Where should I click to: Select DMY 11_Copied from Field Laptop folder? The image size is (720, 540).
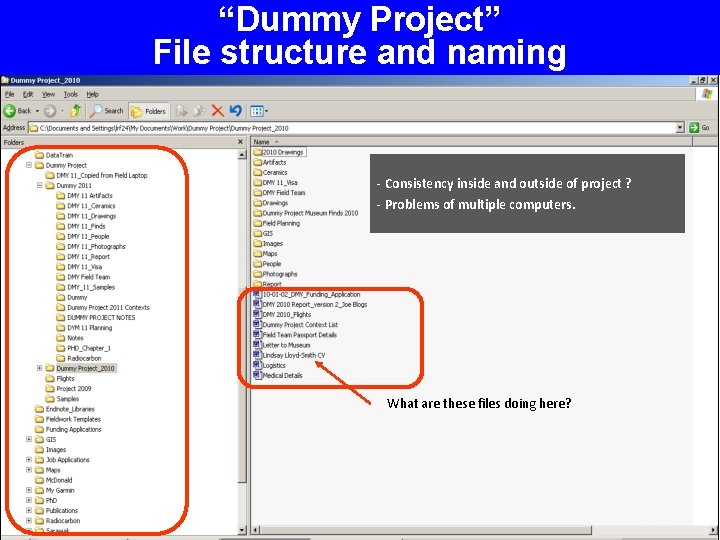pos(96,175)
